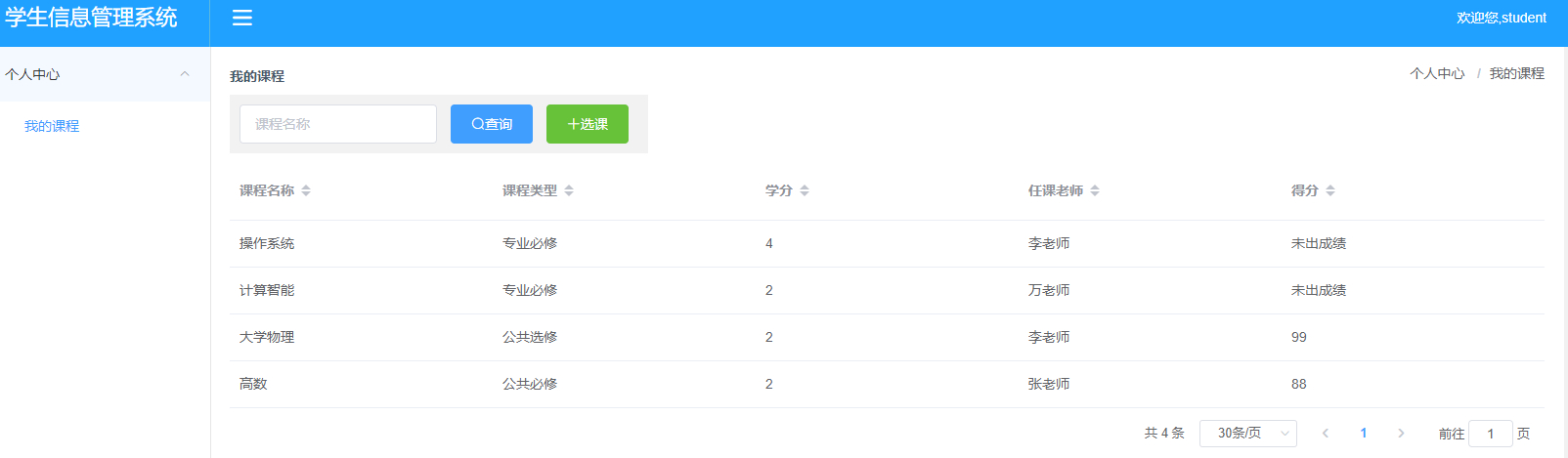Click the 前往 page number field

1491,434
